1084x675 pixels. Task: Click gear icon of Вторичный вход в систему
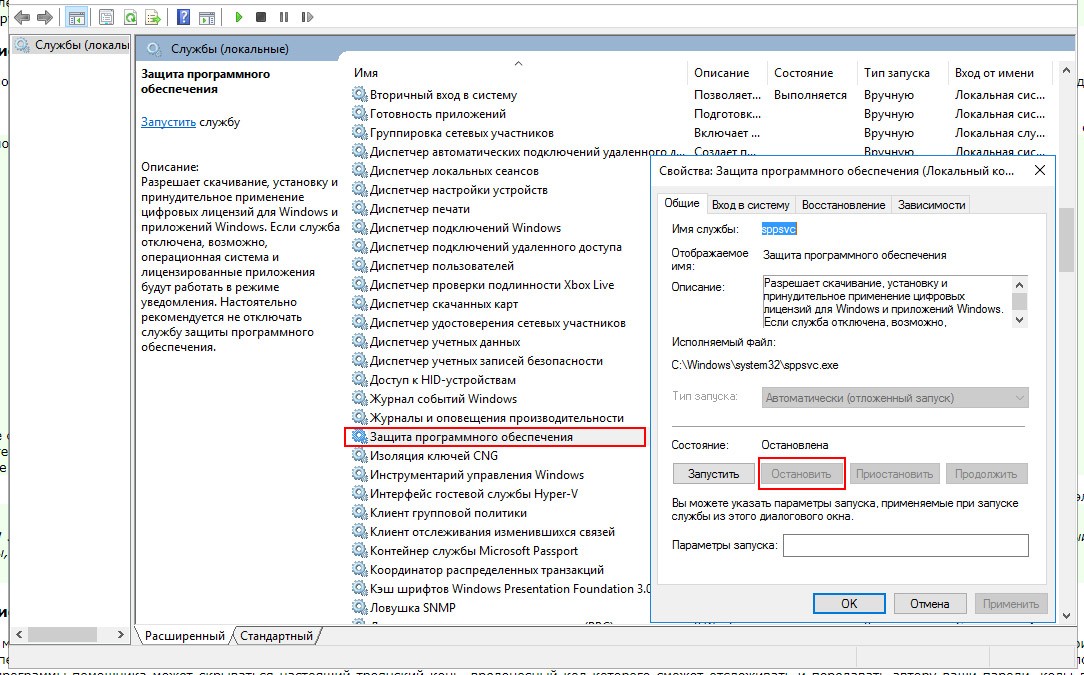(x=359, y=95)
